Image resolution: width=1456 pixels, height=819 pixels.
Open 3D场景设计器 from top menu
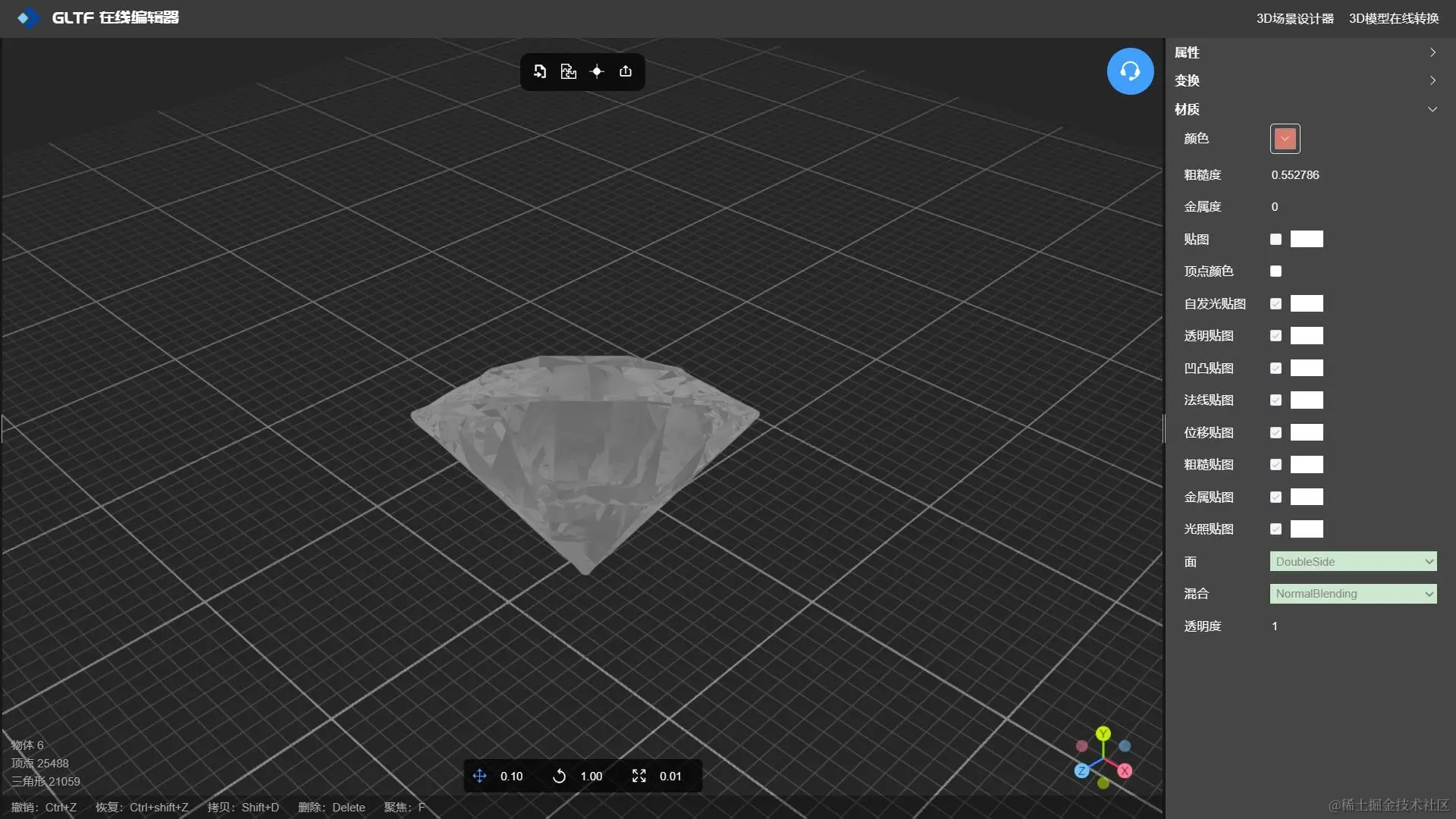[1294, 18]
